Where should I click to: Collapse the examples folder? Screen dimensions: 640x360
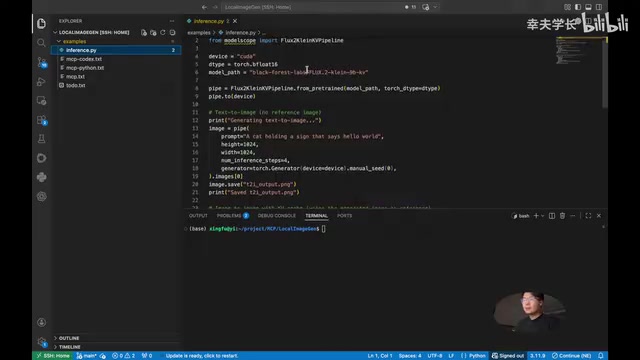(x=74, y=41)
